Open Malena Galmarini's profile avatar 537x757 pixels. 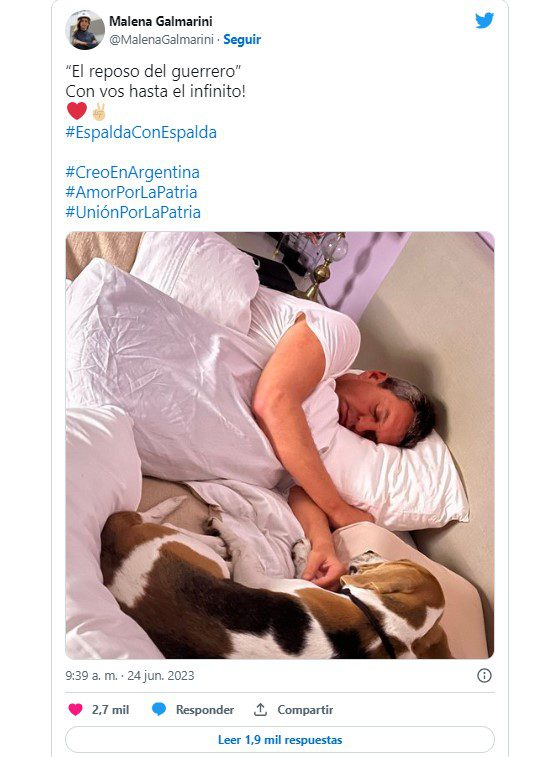point(85,30)
